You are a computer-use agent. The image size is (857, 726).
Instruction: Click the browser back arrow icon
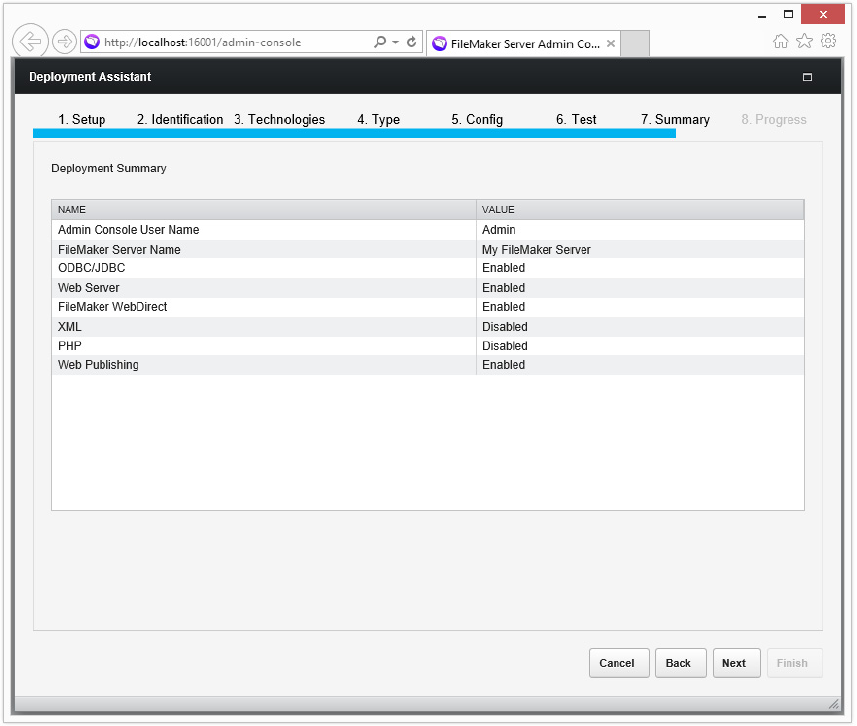click(31, 42)
